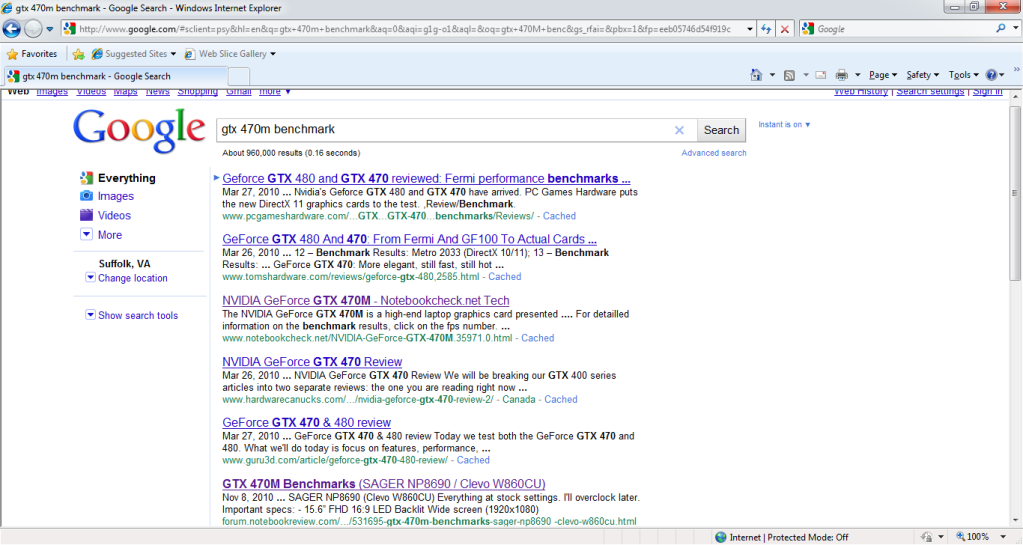Image resolution: width=1023 pixels, height=545 pixels.
Task: Open the Sign in link
Action: [x=987, y=92]
